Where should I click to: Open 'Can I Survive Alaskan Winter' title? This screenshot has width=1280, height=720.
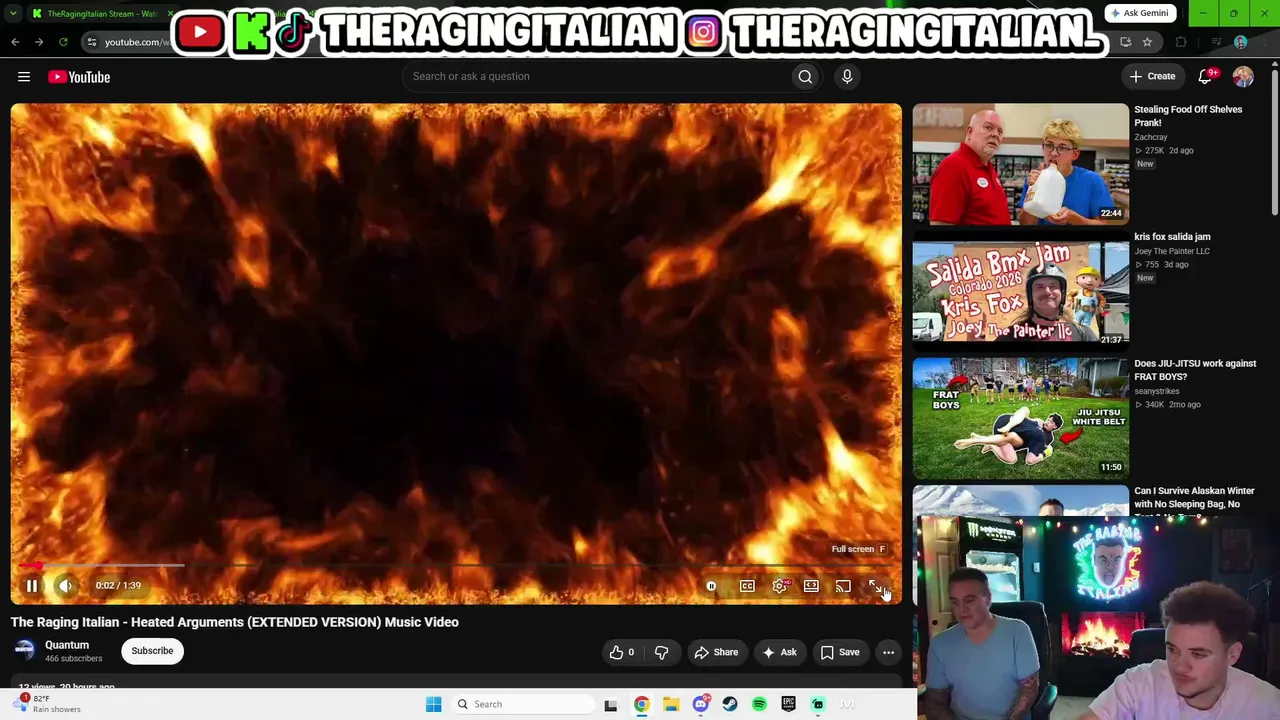[x=1194, y=497]
